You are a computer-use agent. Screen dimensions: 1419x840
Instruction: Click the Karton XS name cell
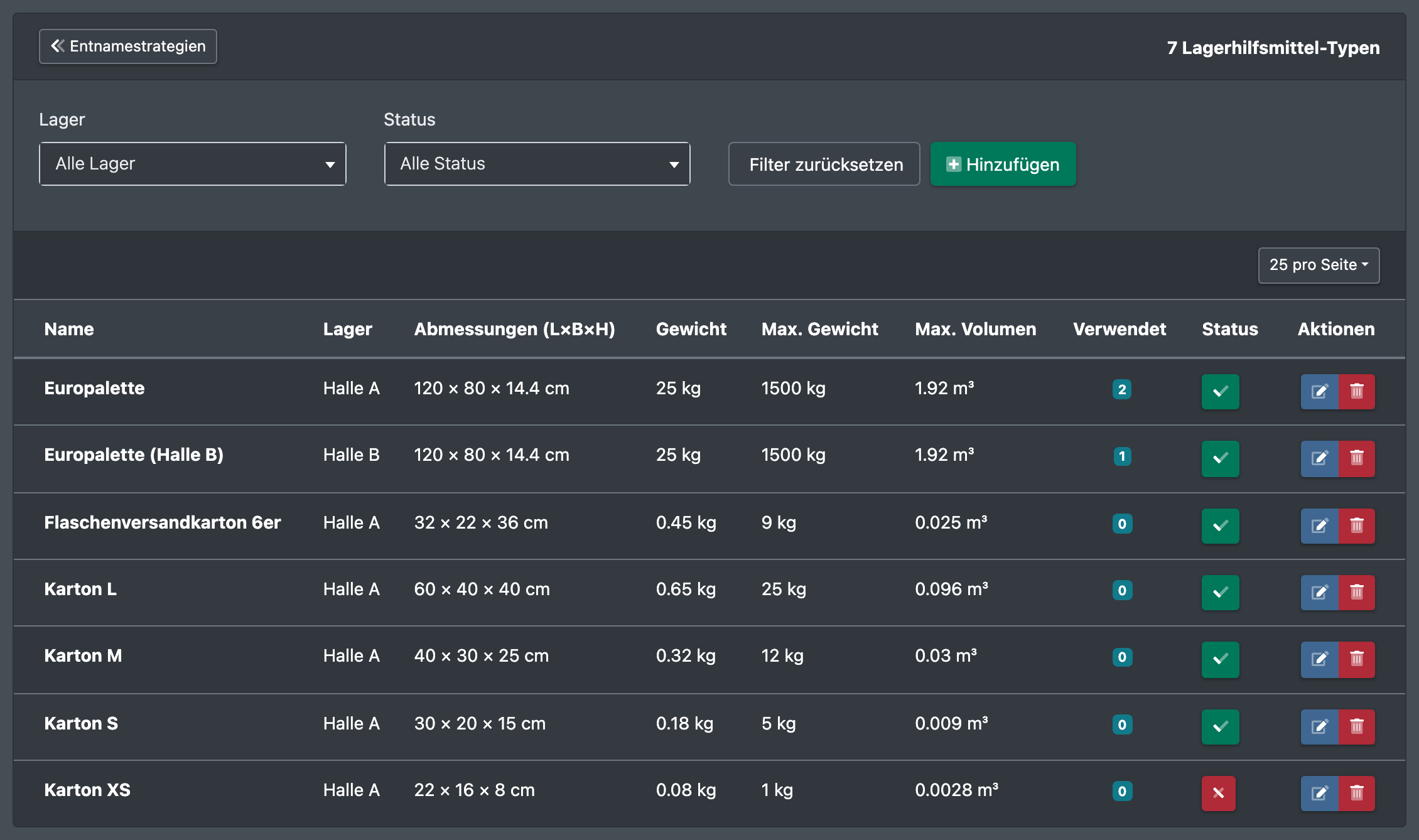coord(87,790)
